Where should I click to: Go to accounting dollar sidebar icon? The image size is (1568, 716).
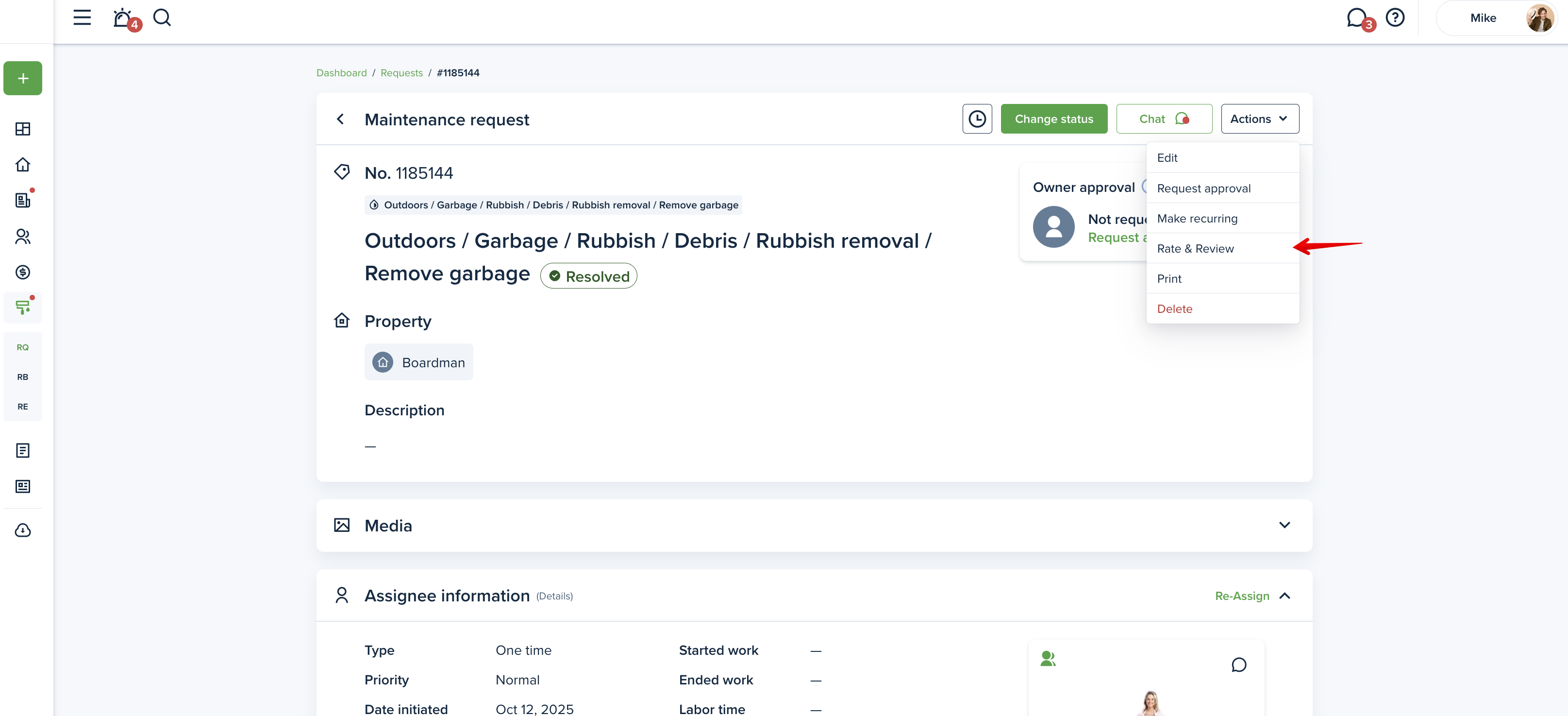(22, 272)
